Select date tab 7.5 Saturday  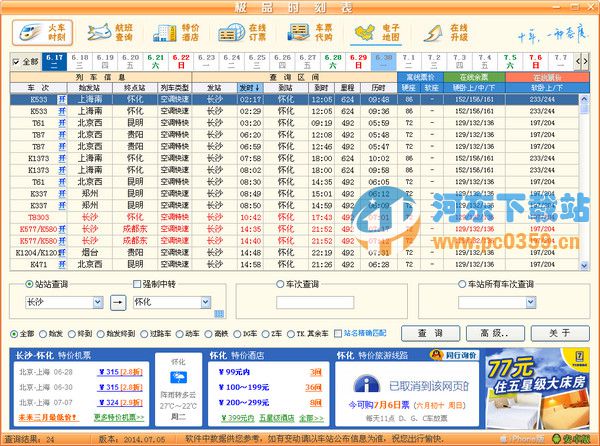pos(510,62)
